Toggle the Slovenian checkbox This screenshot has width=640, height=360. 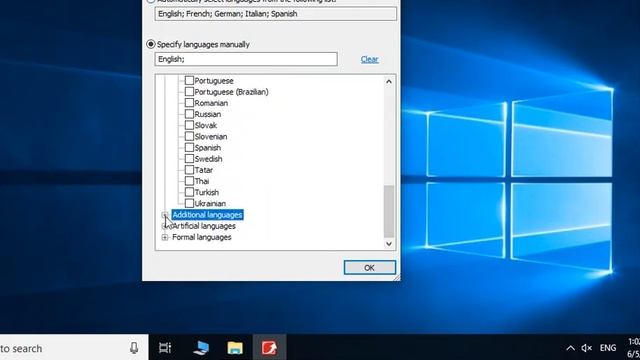pos(189,136)
